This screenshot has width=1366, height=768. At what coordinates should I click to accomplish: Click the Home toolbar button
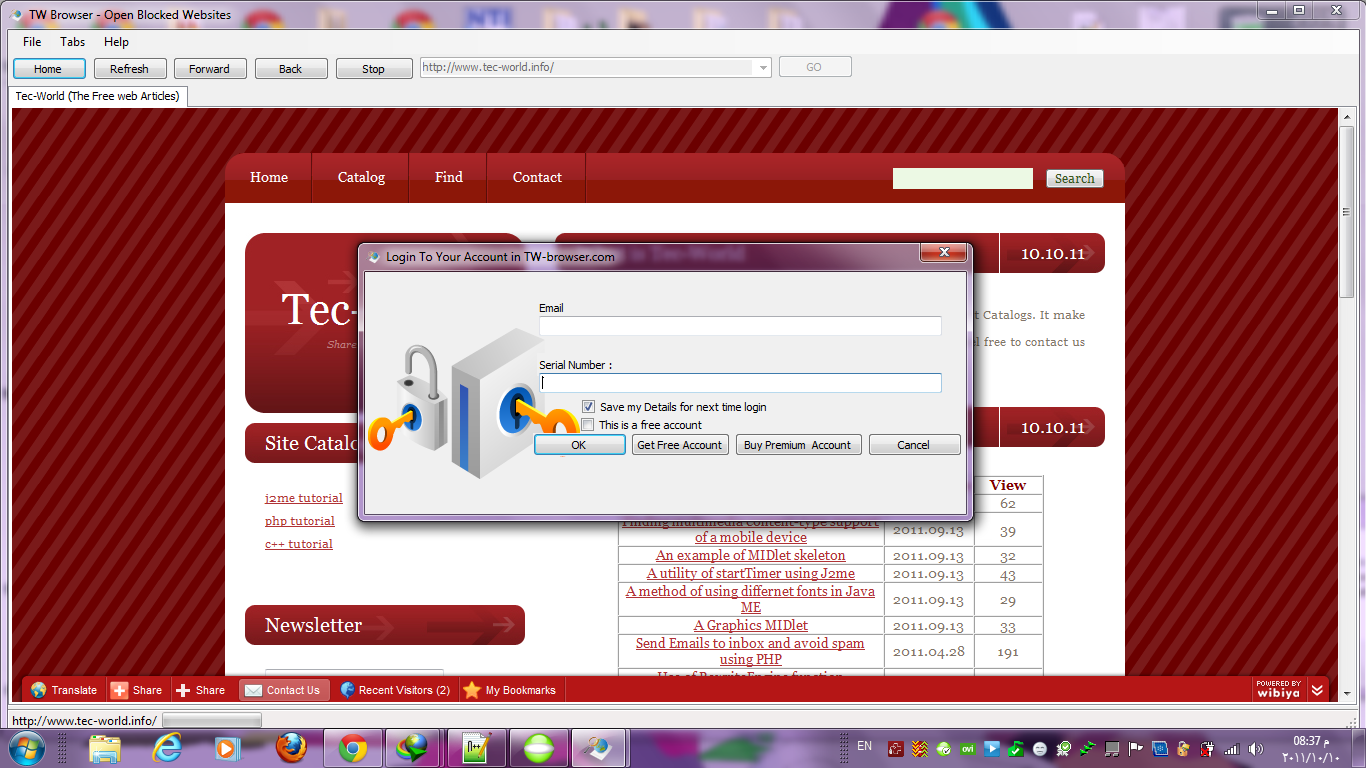48,69
